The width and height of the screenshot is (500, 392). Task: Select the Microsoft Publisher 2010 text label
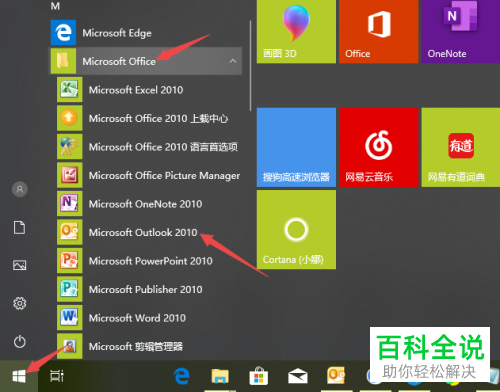(x=146, y=289)
